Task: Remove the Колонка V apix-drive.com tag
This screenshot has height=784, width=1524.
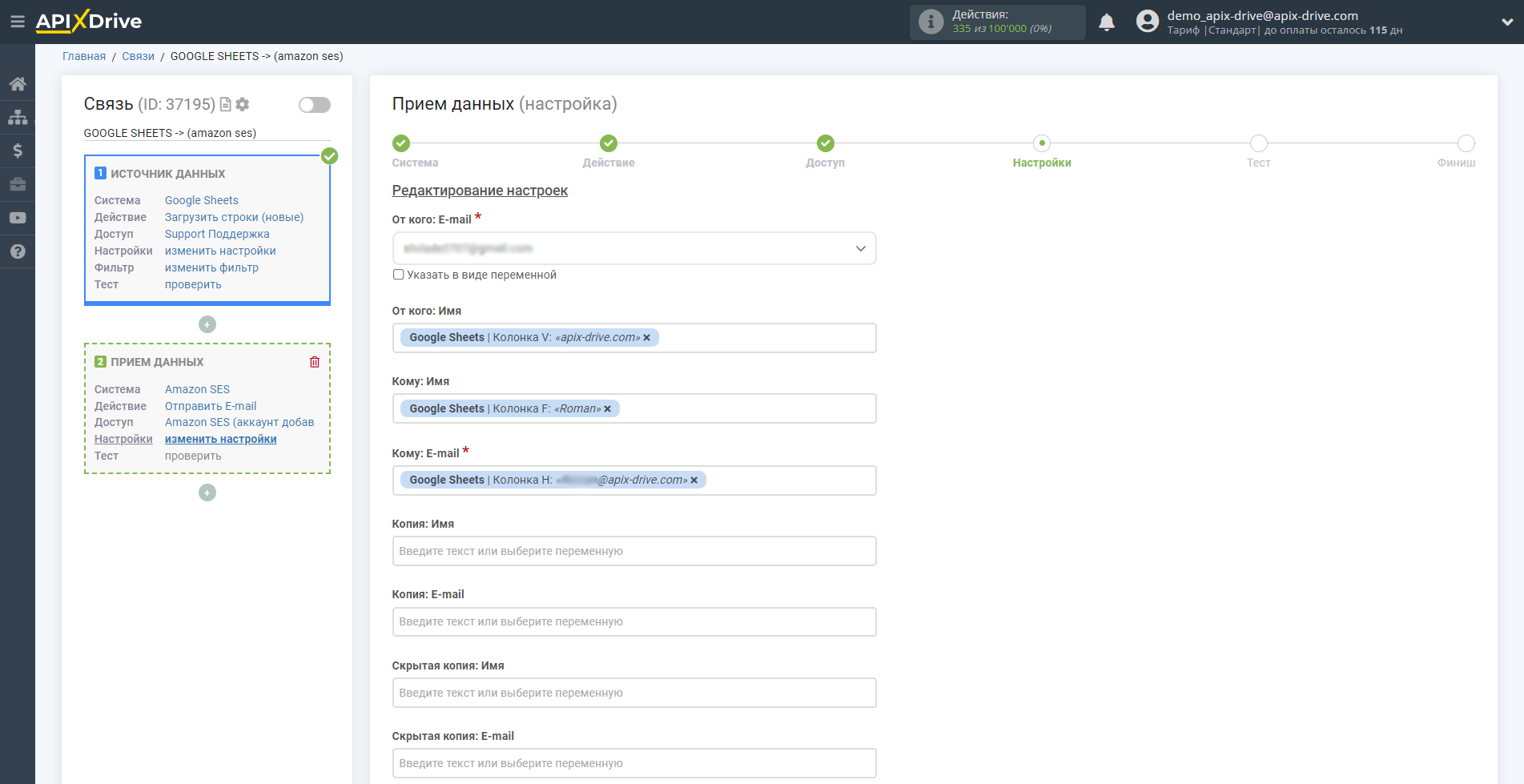Action: [x=647, y=338]
